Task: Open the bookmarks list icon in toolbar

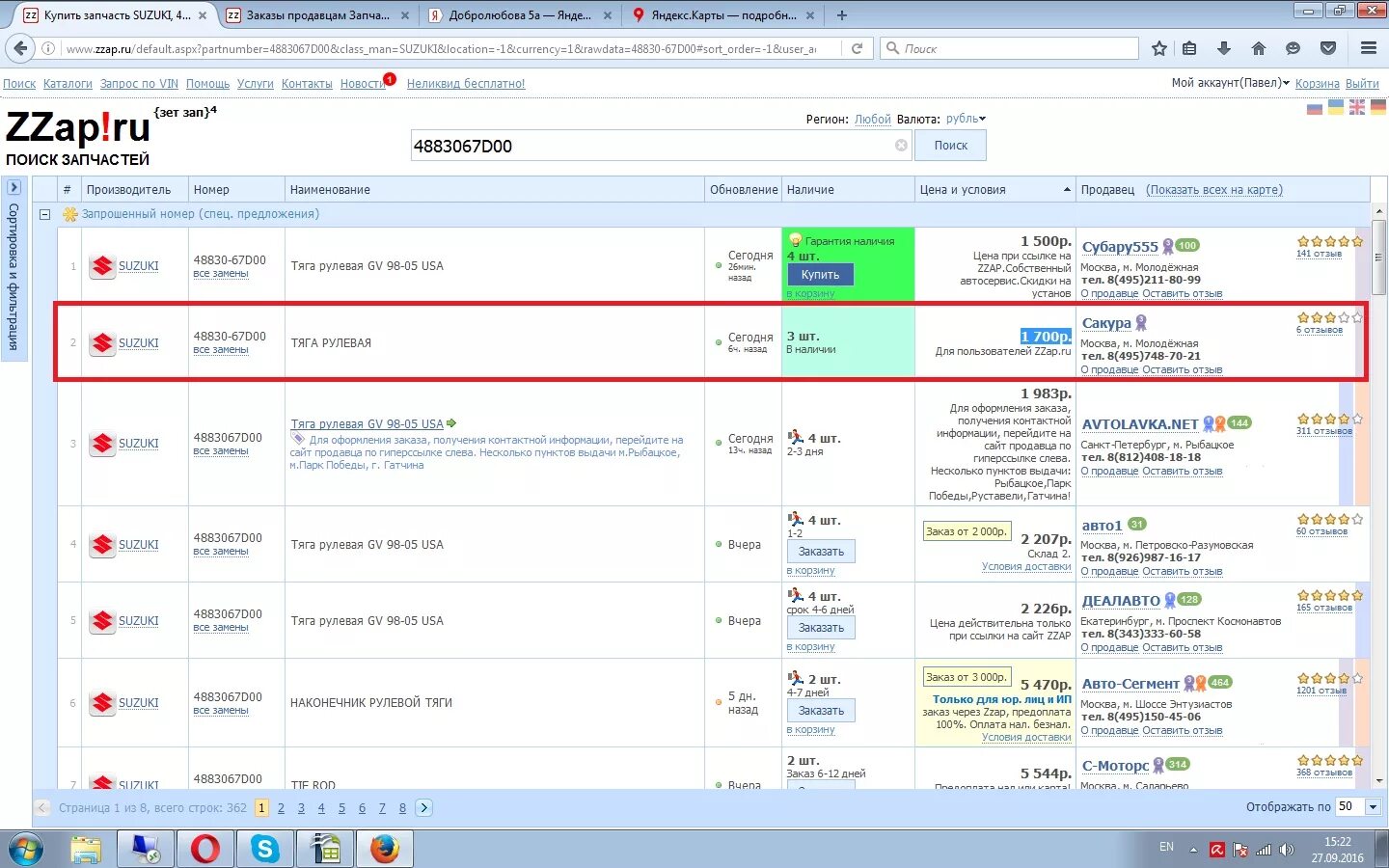Action: click(x=1189, y=48)
